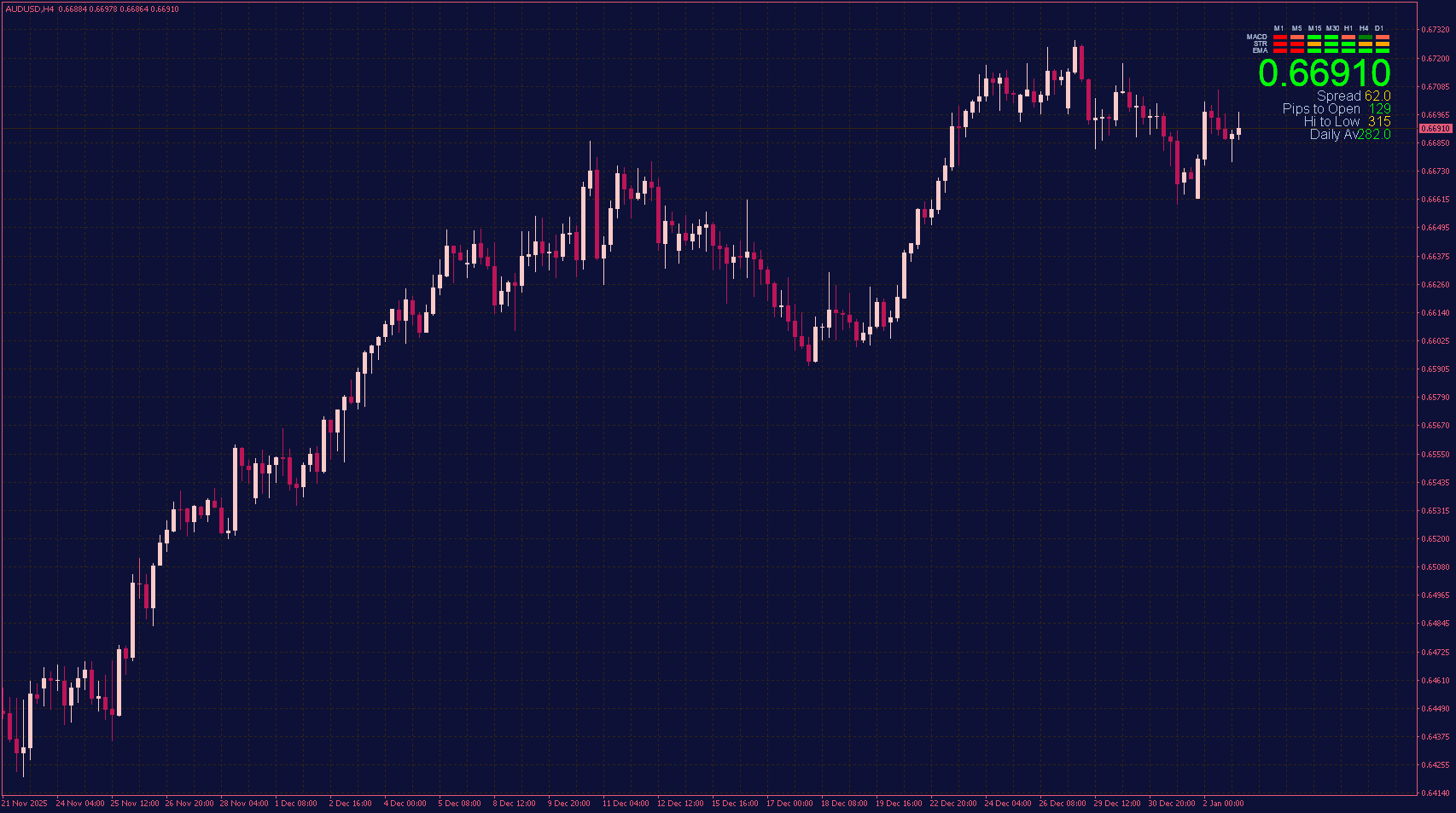Click the M30 MACD green signal cell
This screenshot has width=1456, height=813.
[x=1331, y=38]
